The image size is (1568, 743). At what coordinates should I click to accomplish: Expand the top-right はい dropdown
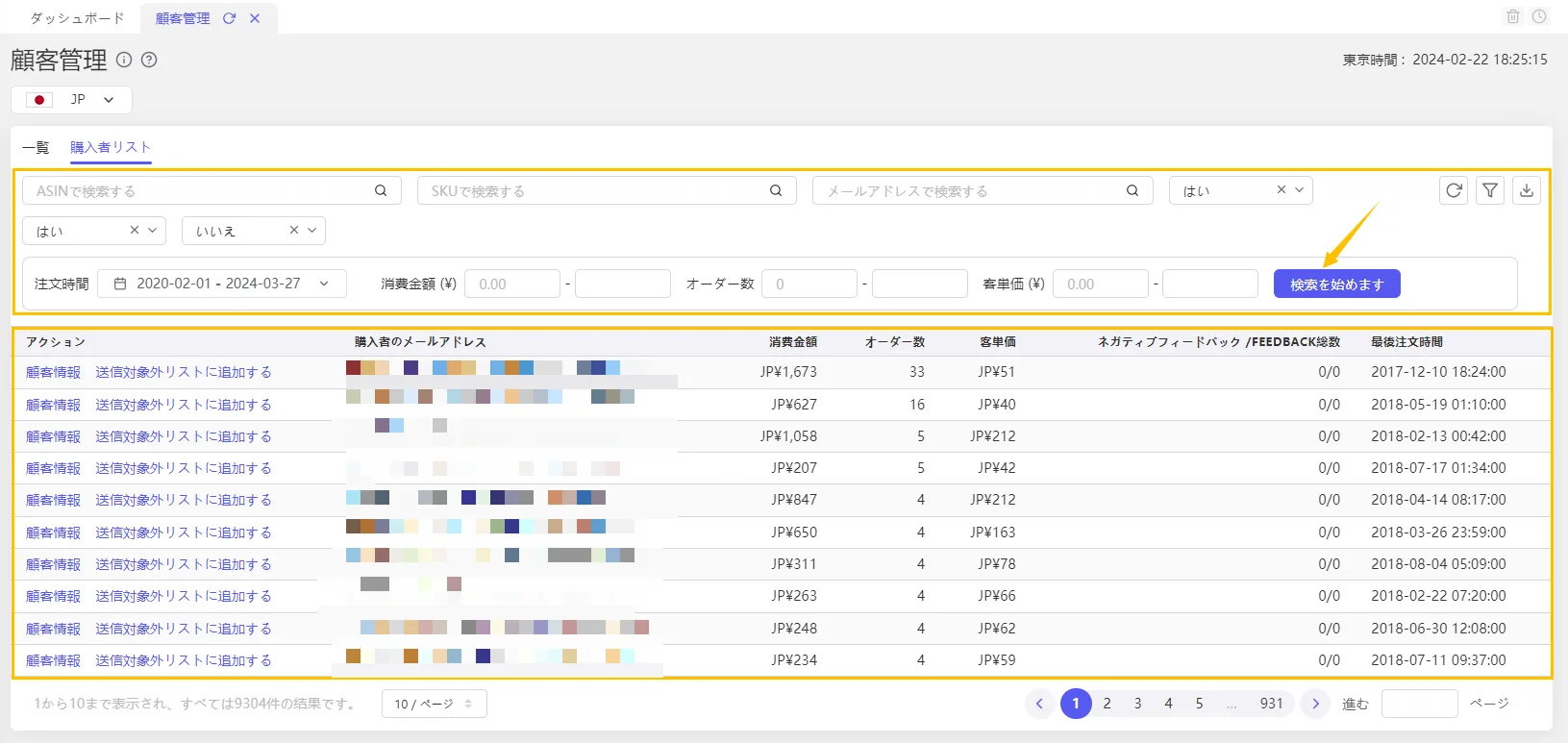pyautogui.click(x=1299, y=190)
